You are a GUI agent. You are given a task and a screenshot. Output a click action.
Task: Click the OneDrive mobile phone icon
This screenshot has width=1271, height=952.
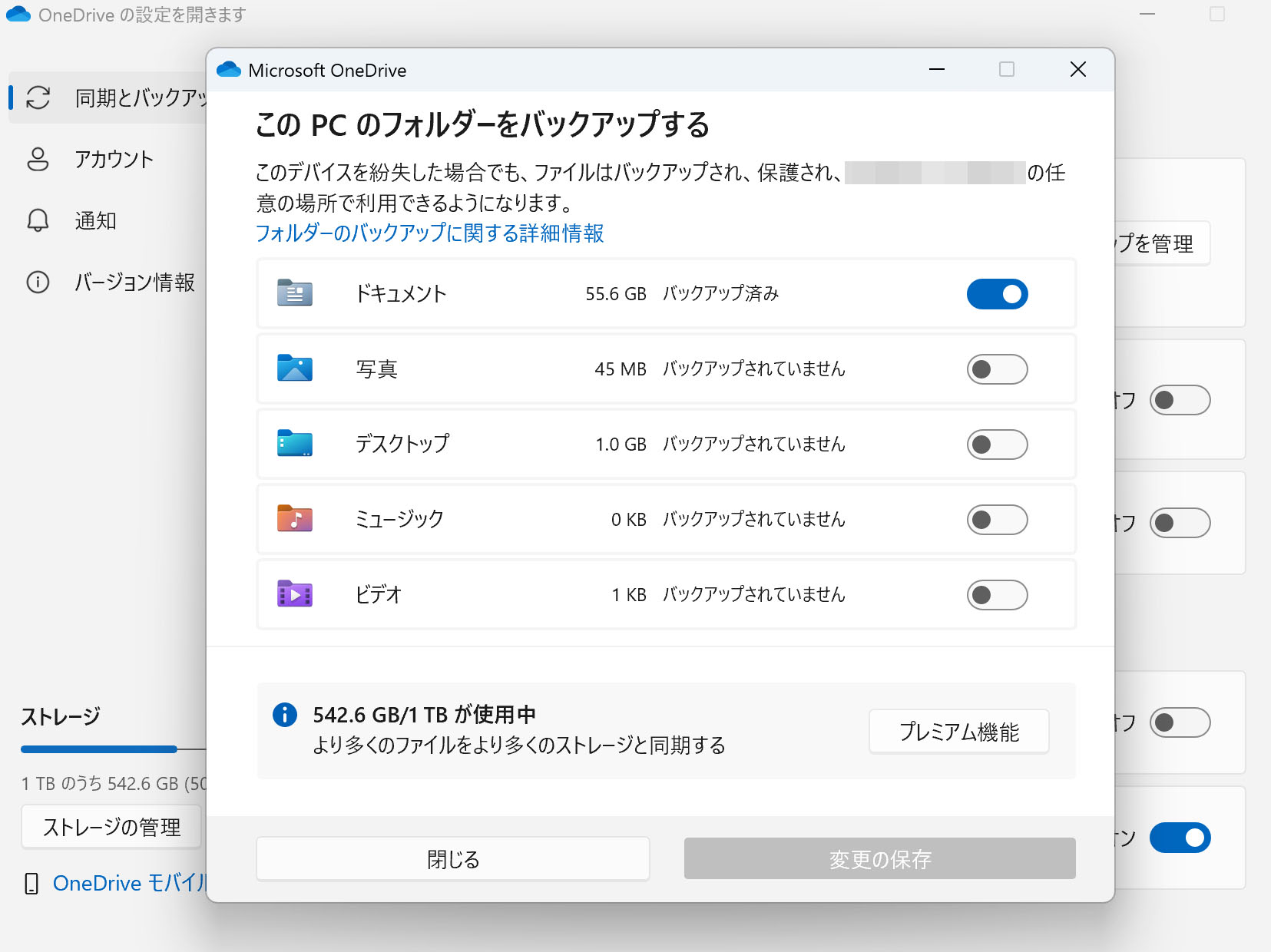pos(31,884)
